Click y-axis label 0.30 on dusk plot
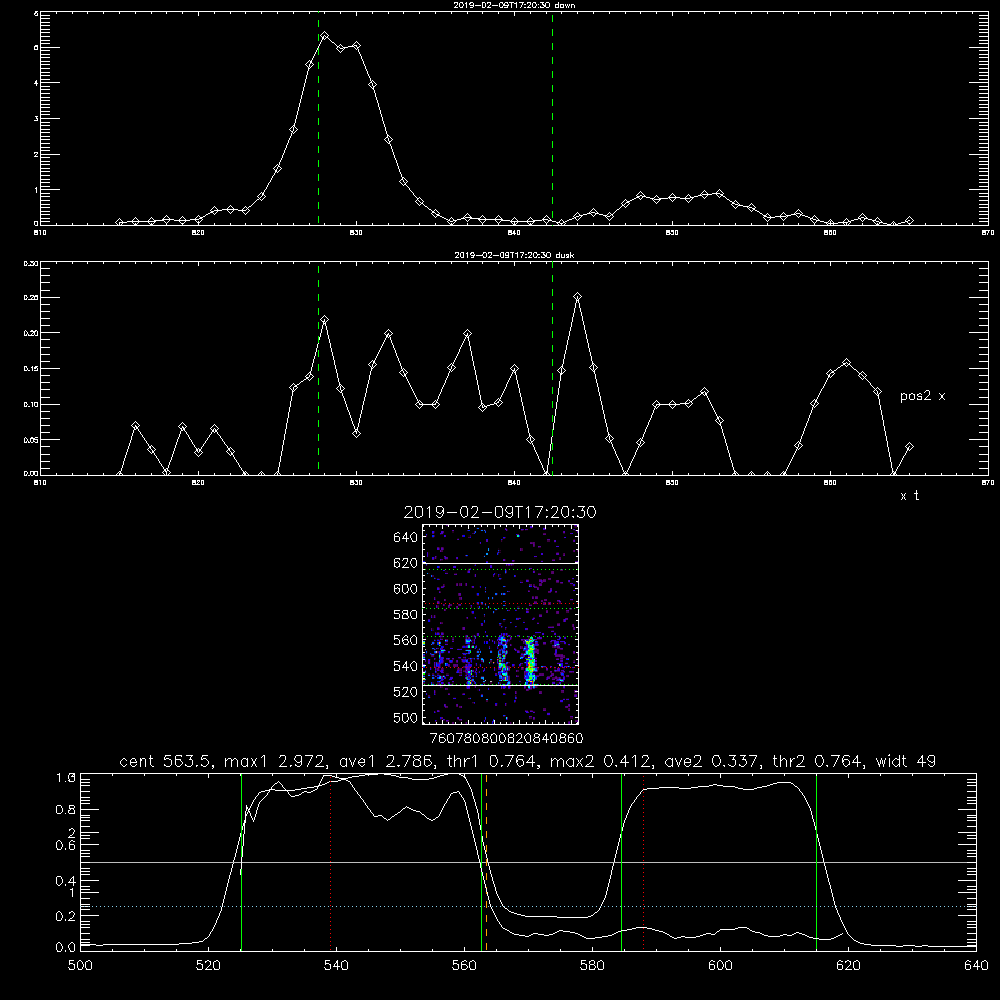 (x=31, y=263)
